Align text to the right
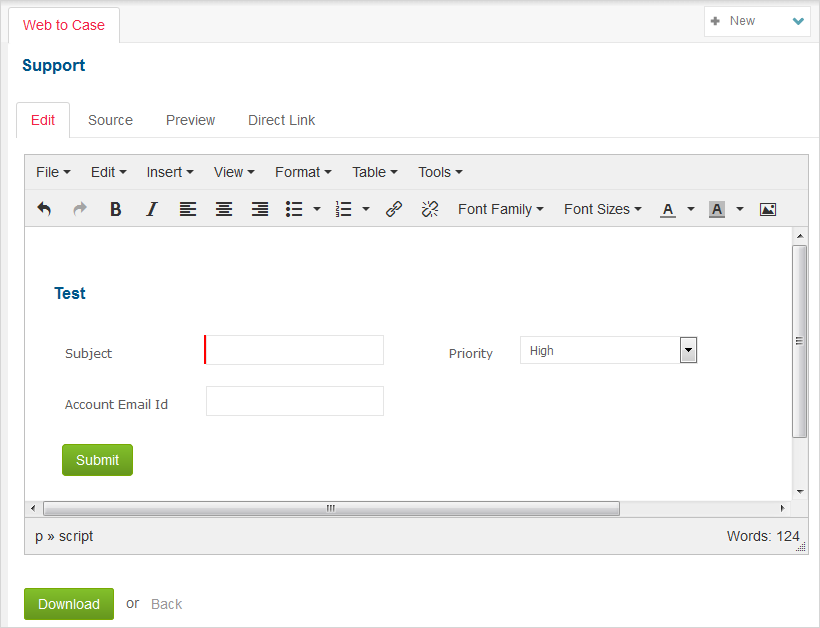 coord(260,209)
